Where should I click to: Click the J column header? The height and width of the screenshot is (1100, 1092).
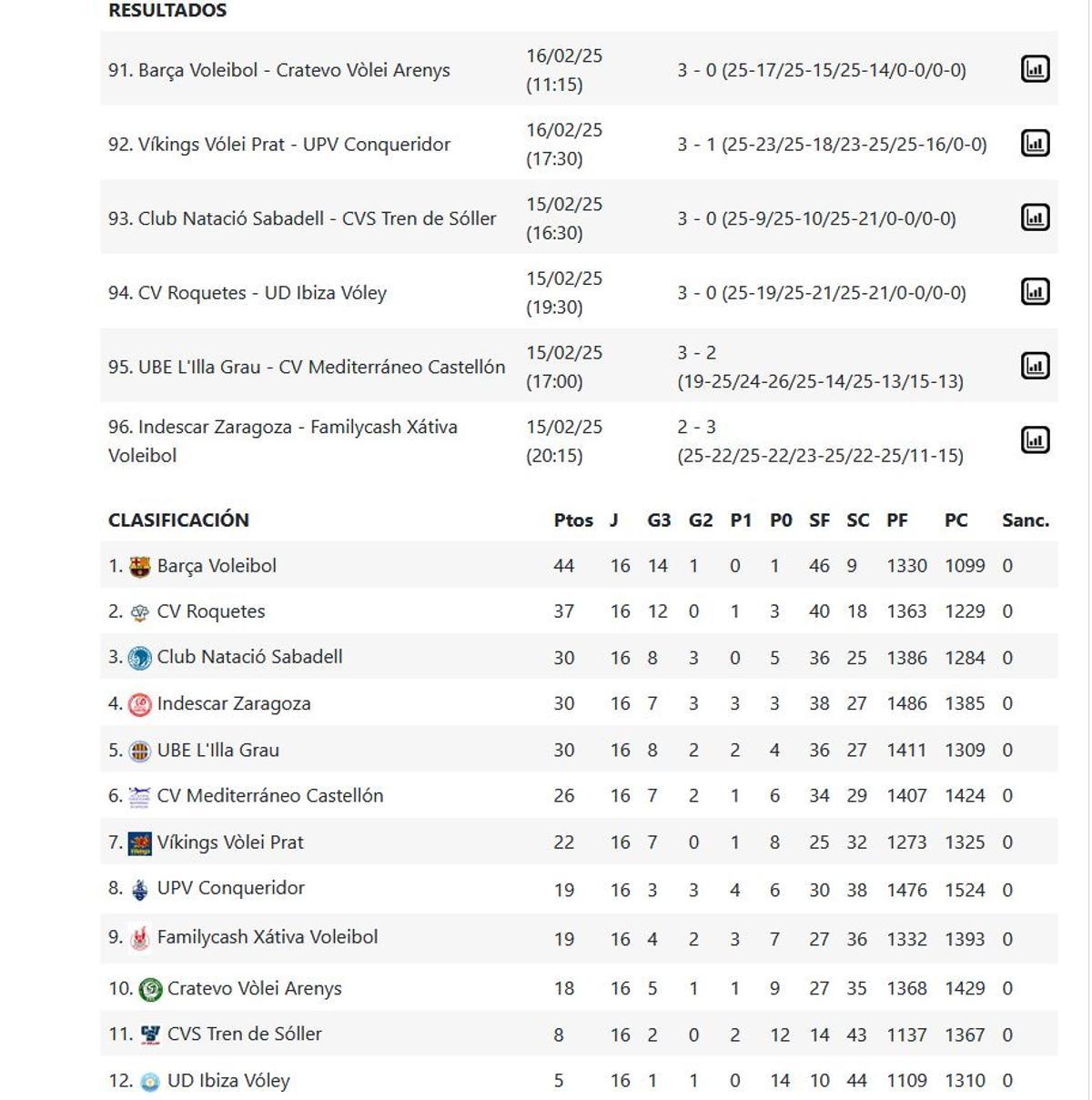coord(613,520)
